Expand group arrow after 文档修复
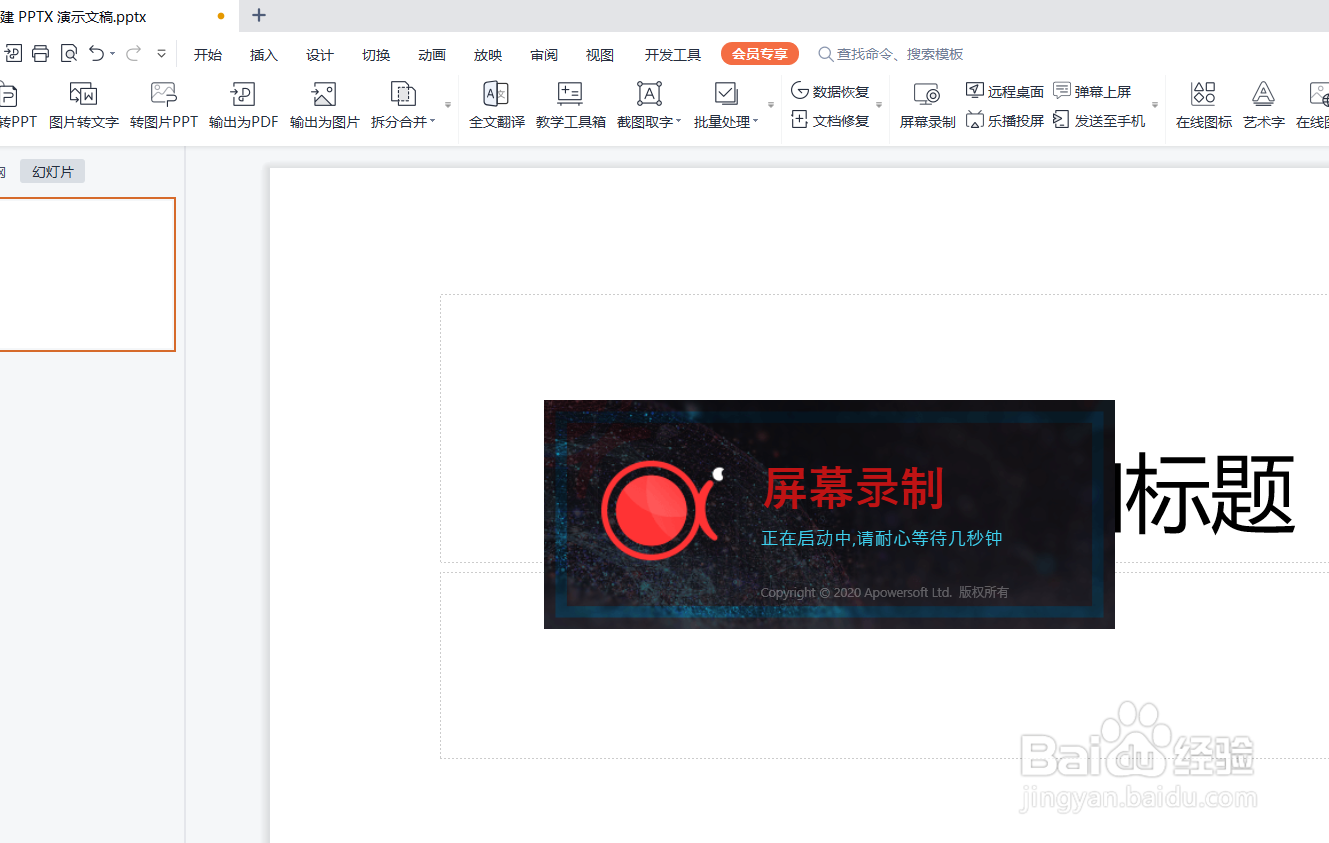The width and height of the screenshot is (1329, 843). (x=879, y=105)
